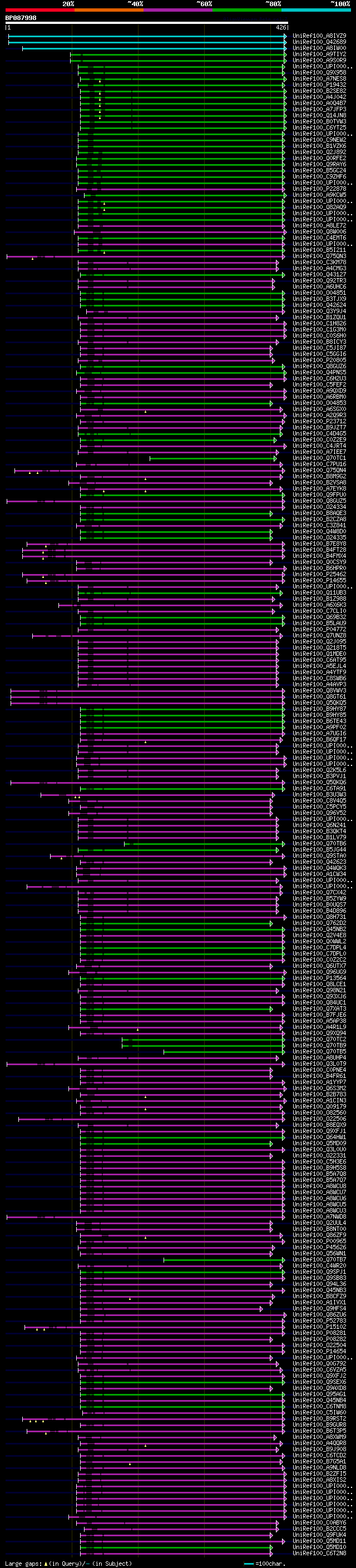The width and height of the screenshot is (356, 1568).
Task: Select the UniRef100_A0Q4B7 label
Action: point(319,103)
